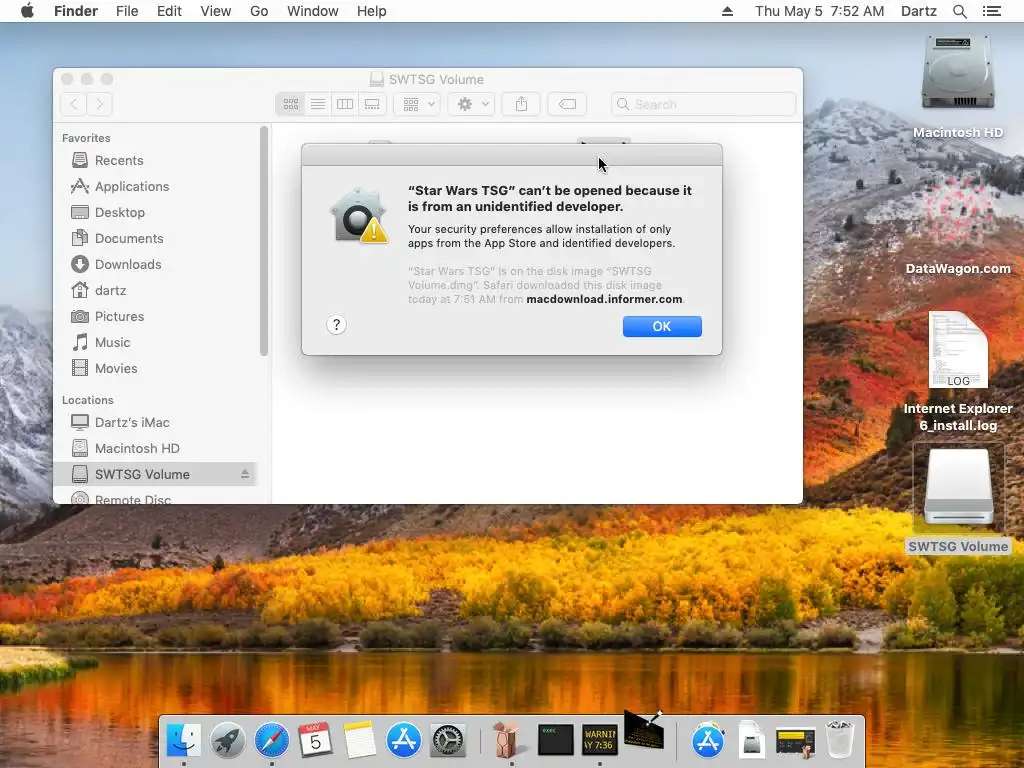The height and width of the screenshot is (768, 1024).
Task: Open Applications in the sidebar
Action: click(x=157, y=186)
